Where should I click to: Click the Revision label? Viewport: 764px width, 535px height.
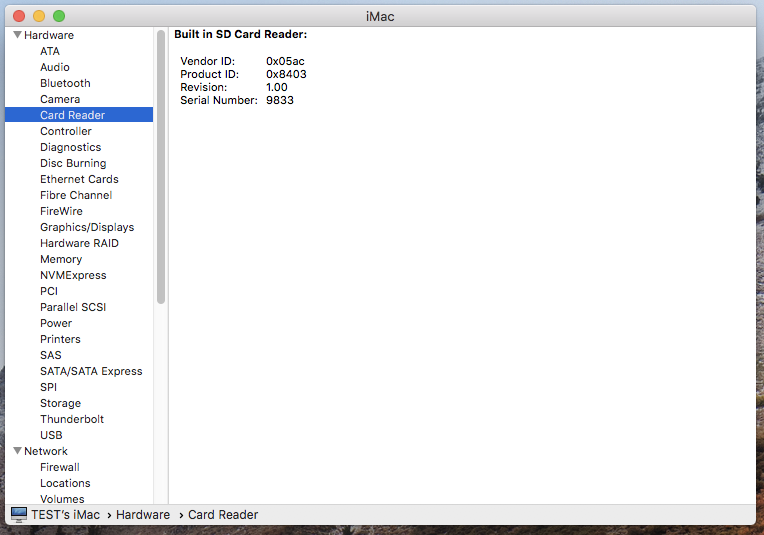pos(204,87)
